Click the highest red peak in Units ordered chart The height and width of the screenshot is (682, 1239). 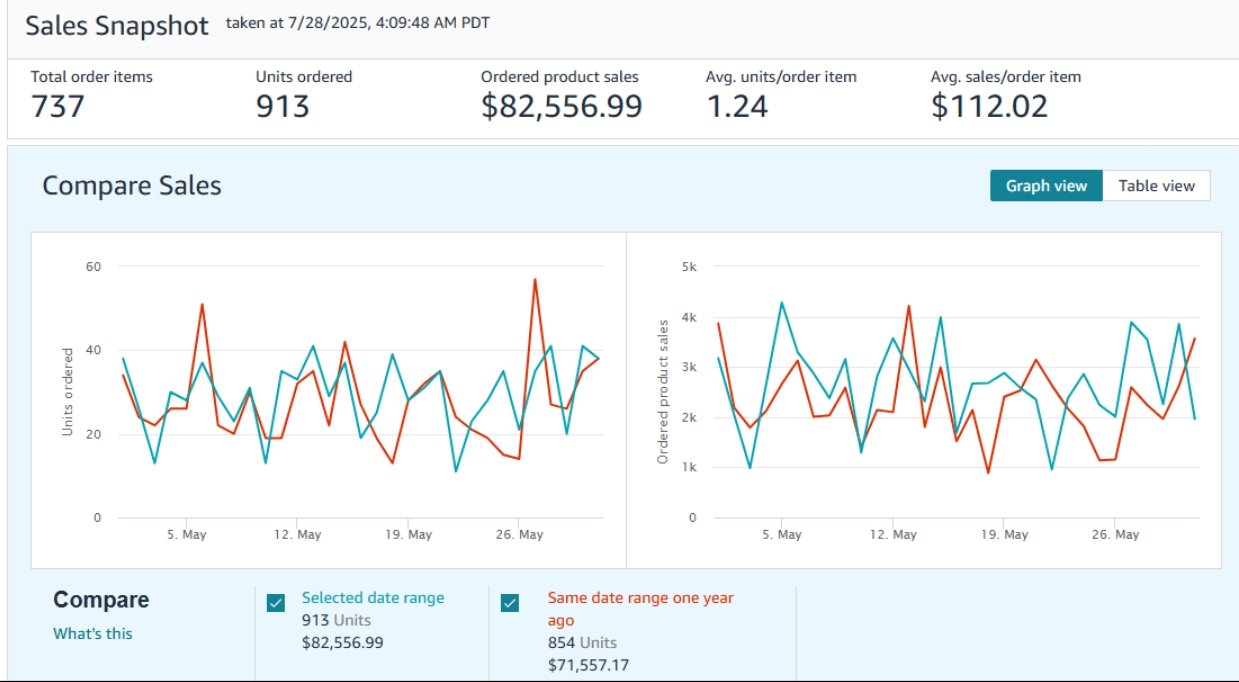[535, 280]
